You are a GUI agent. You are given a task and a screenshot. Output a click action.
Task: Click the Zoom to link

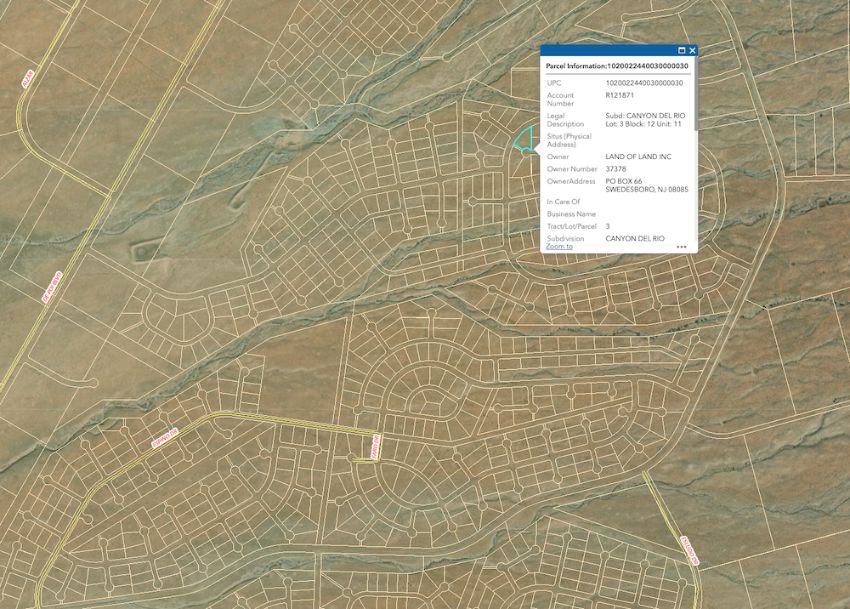(x=559, y=246)
